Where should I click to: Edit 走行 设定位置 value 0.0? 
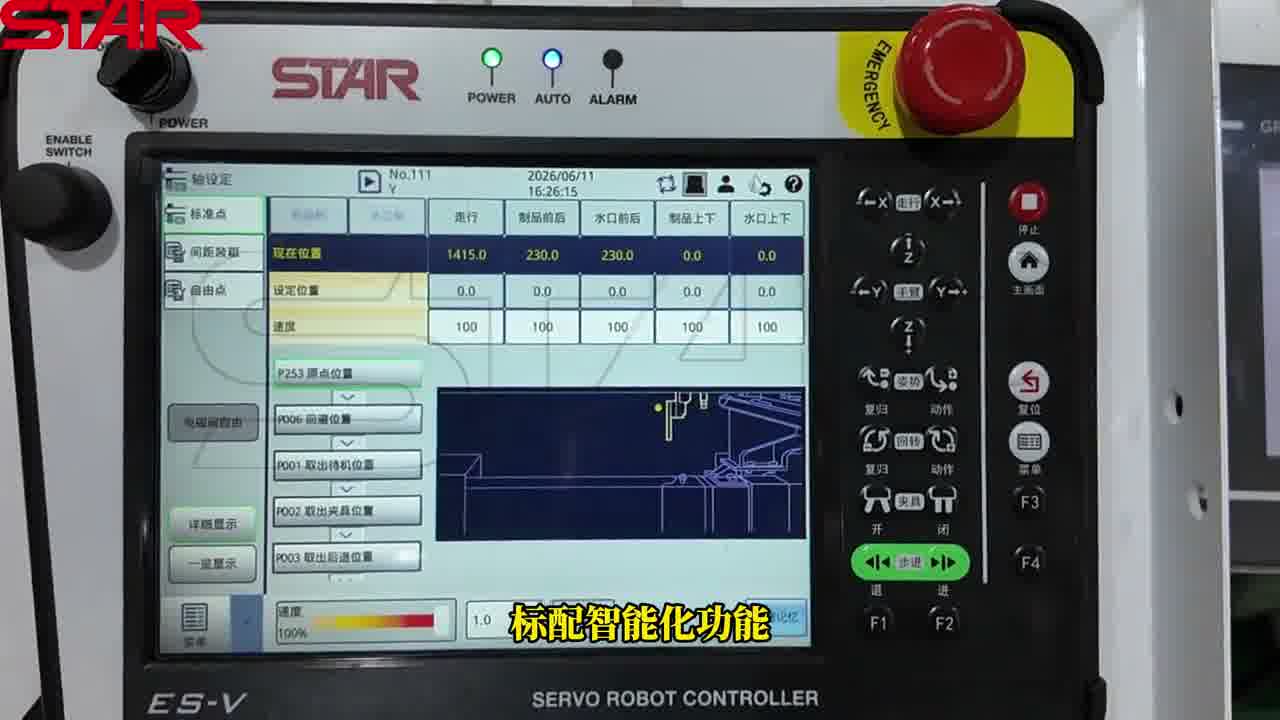[x=466, y=291]
